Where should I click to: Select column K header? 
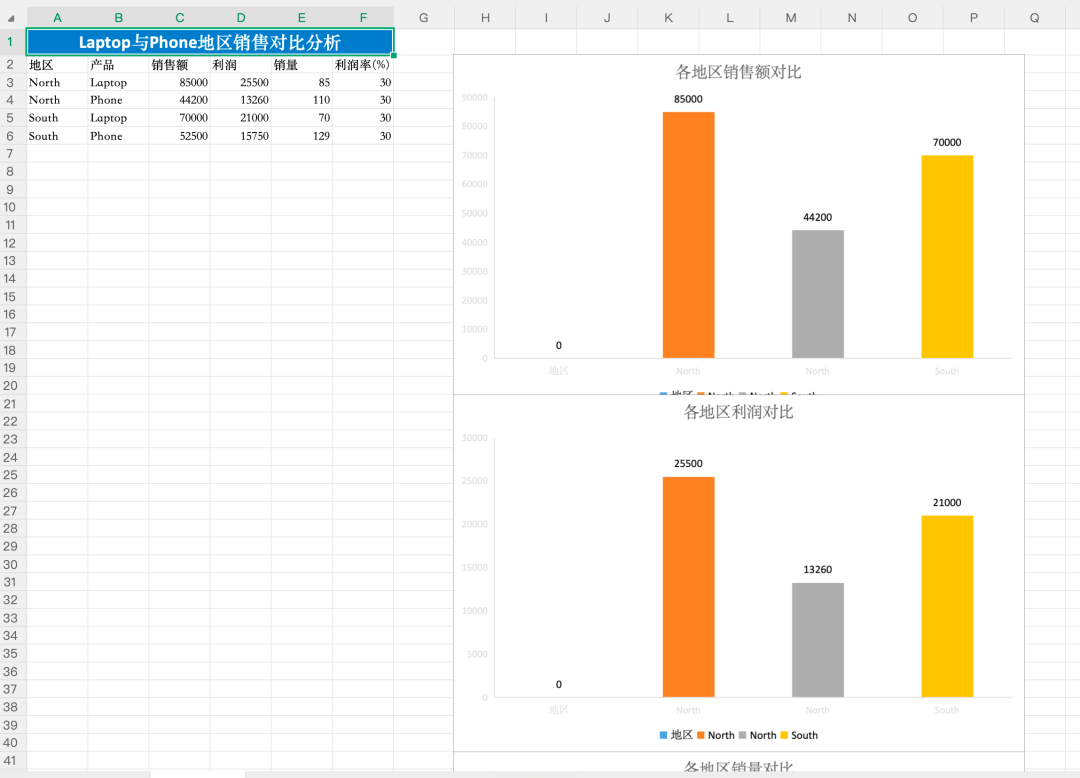[x=668, y=18]
